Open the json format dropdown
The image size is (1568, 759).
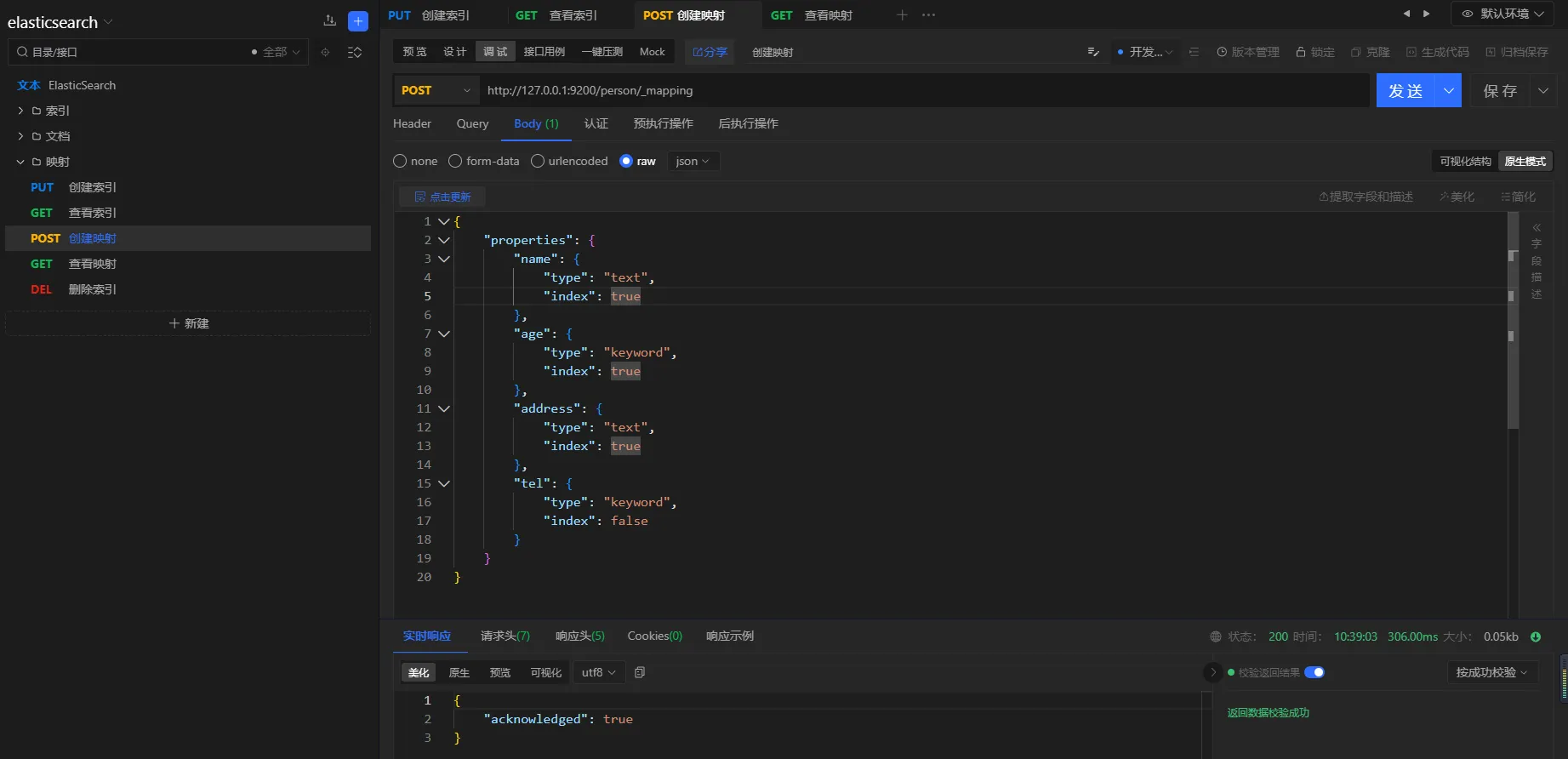[693, 161]
